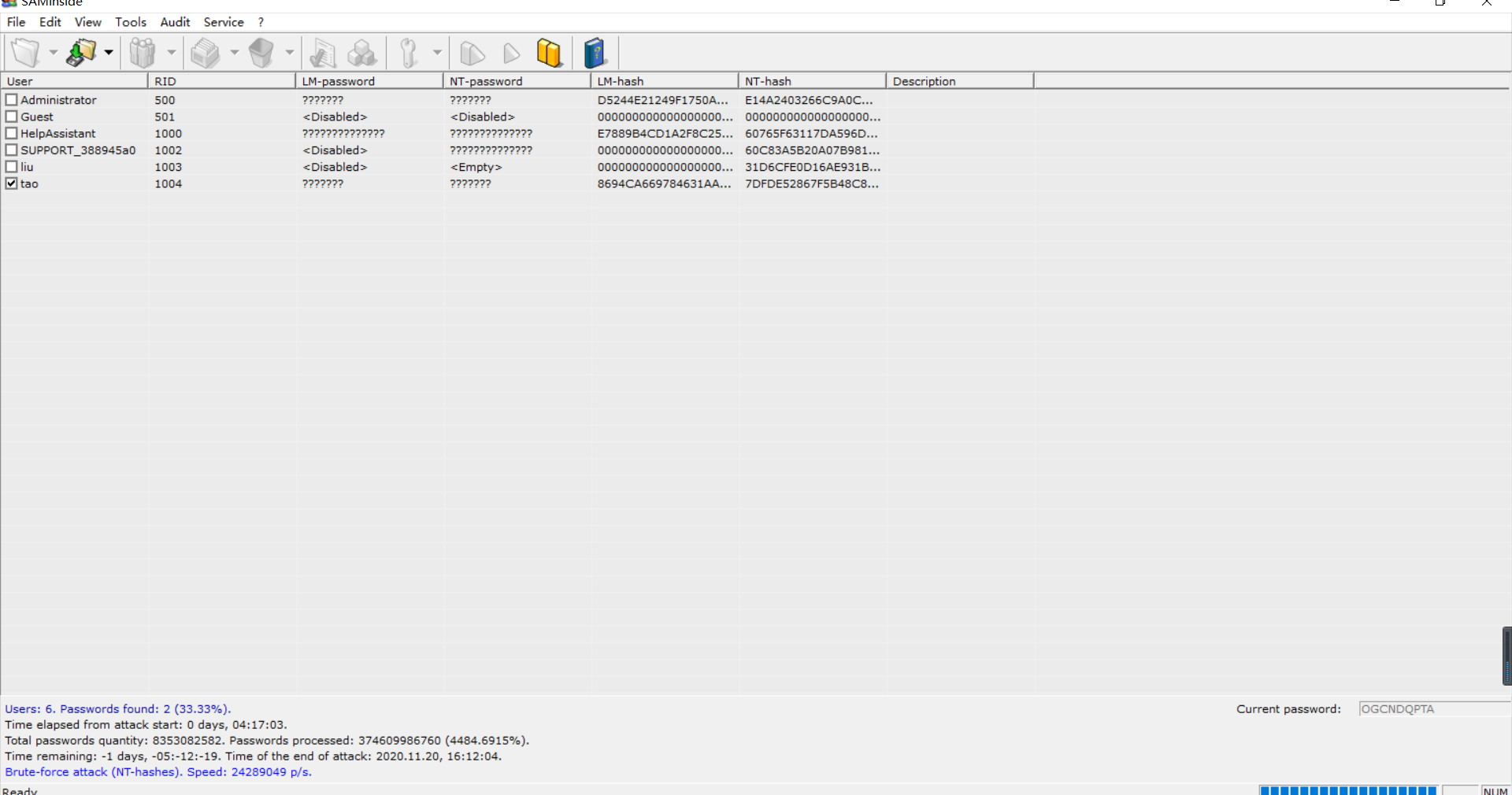The image size is (1512, 795).
Task: Check the Guest user checkbox
Action: tap(12, 116)
